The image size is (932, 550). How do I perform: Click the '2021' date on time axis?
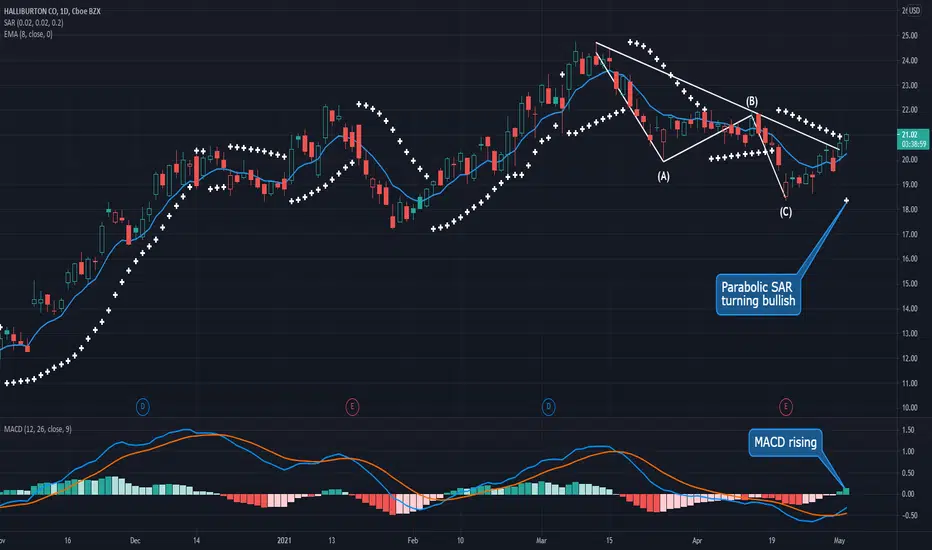coord(284,540)
